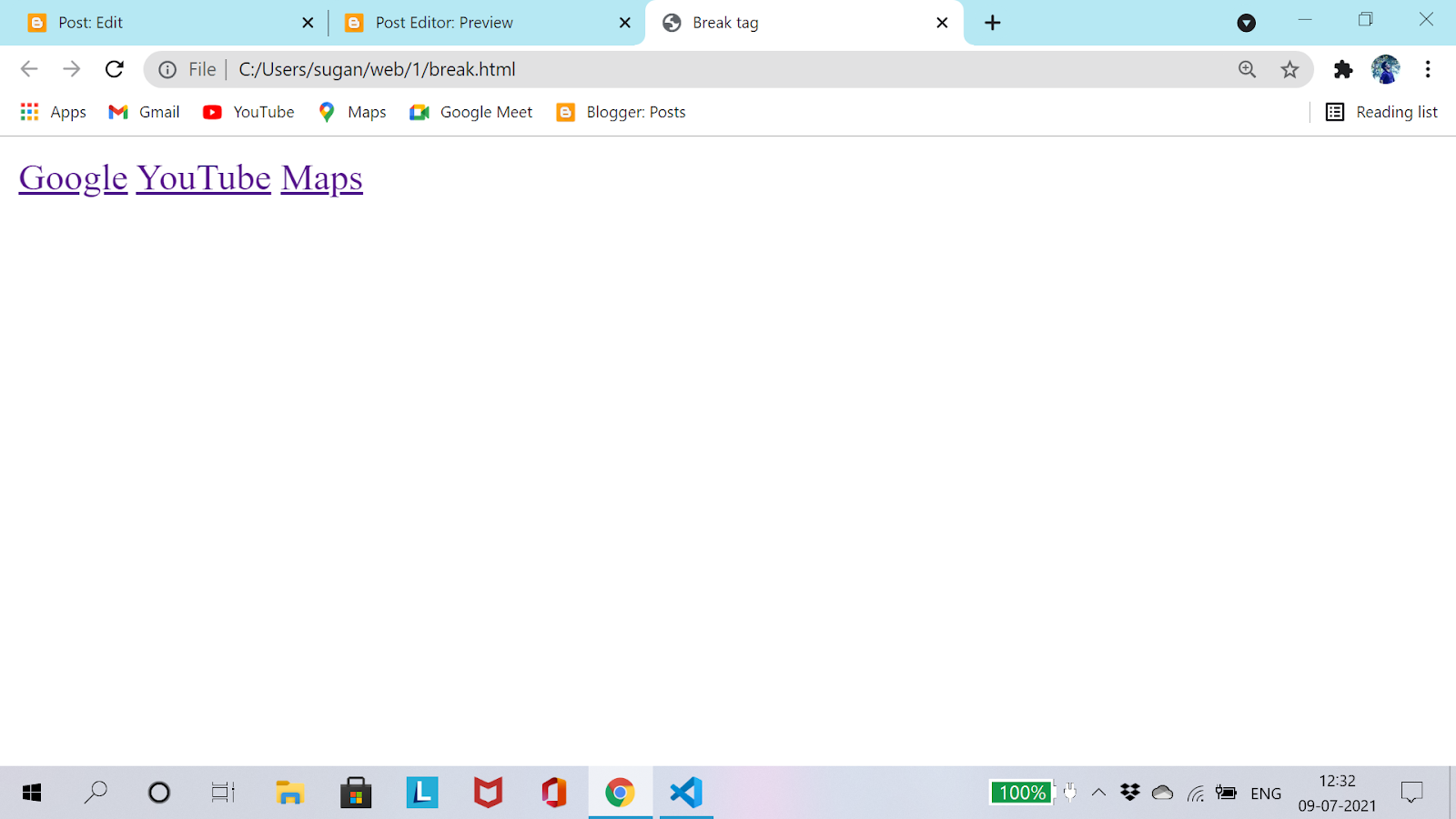The height and width of the screenshot is (819, 1456).
Task: Open the battery power tray icon
Action: (x=1227, y=793)
